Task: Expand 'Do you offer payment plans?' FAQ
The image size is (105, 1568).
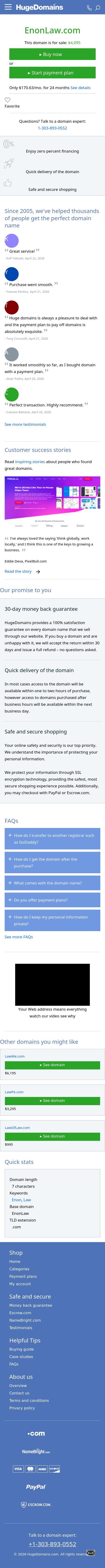Action: point(52,900)
